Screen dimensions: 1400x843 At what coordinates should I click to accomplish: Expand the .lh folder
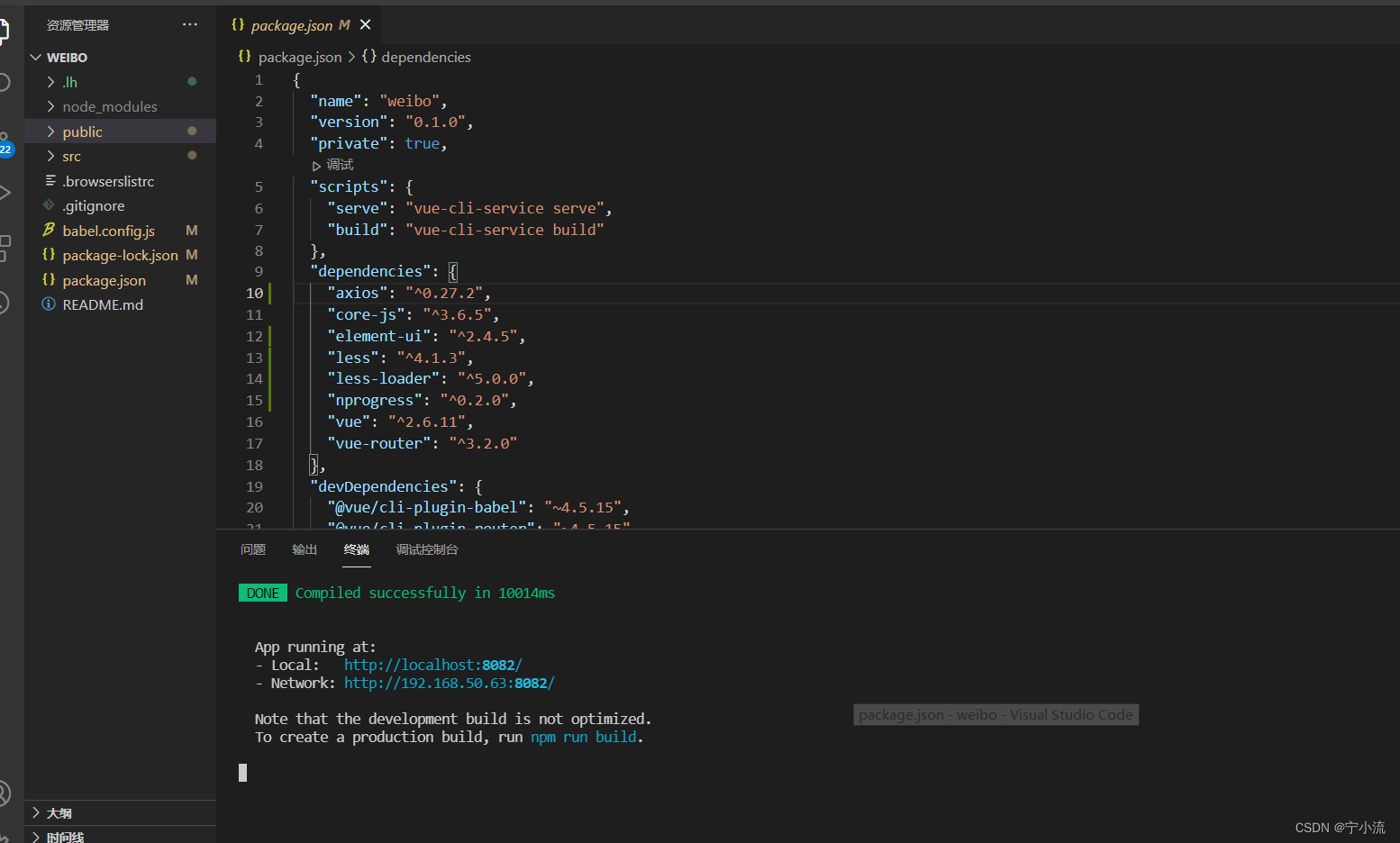tap(120, 82)
